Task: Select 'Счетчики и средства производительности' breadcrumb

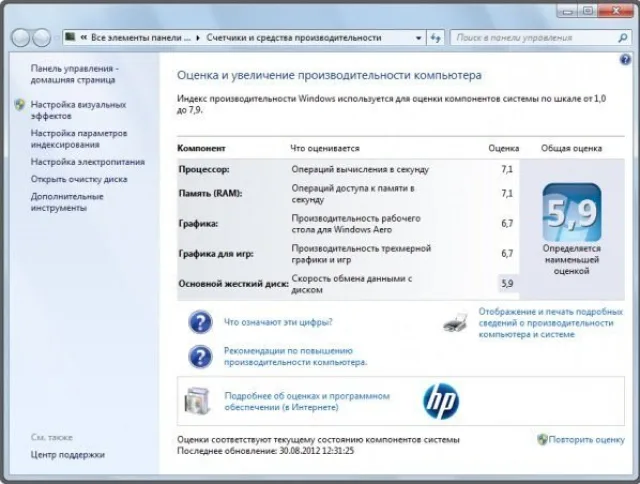Action: point(293,38)
